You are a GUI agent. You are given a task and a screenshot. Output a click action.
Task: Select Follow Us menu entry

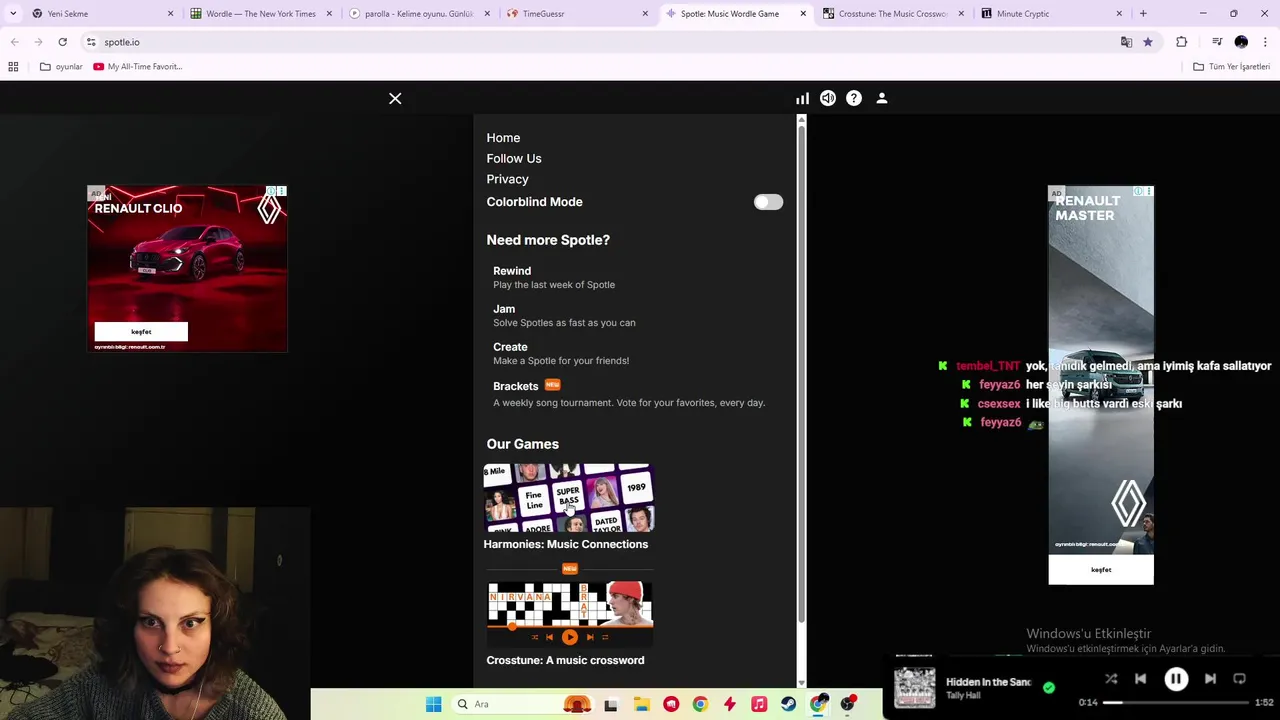pyautogui.click(x=514, y=158)
